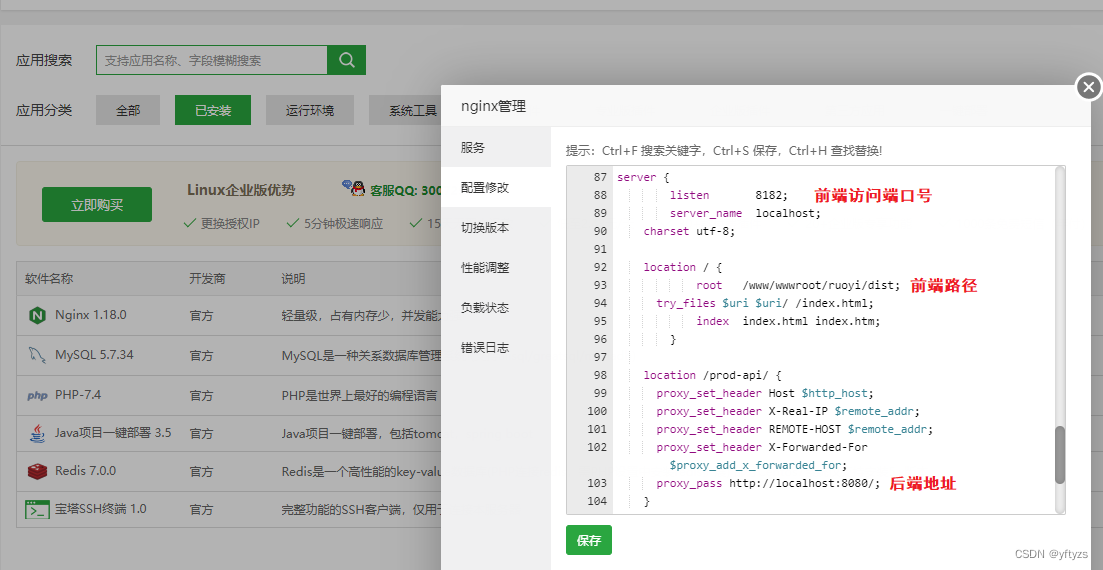Click the REMOTE-HOST $remote_addr line
This screenshot has height=570, width=1103.
tap(794, 429)
